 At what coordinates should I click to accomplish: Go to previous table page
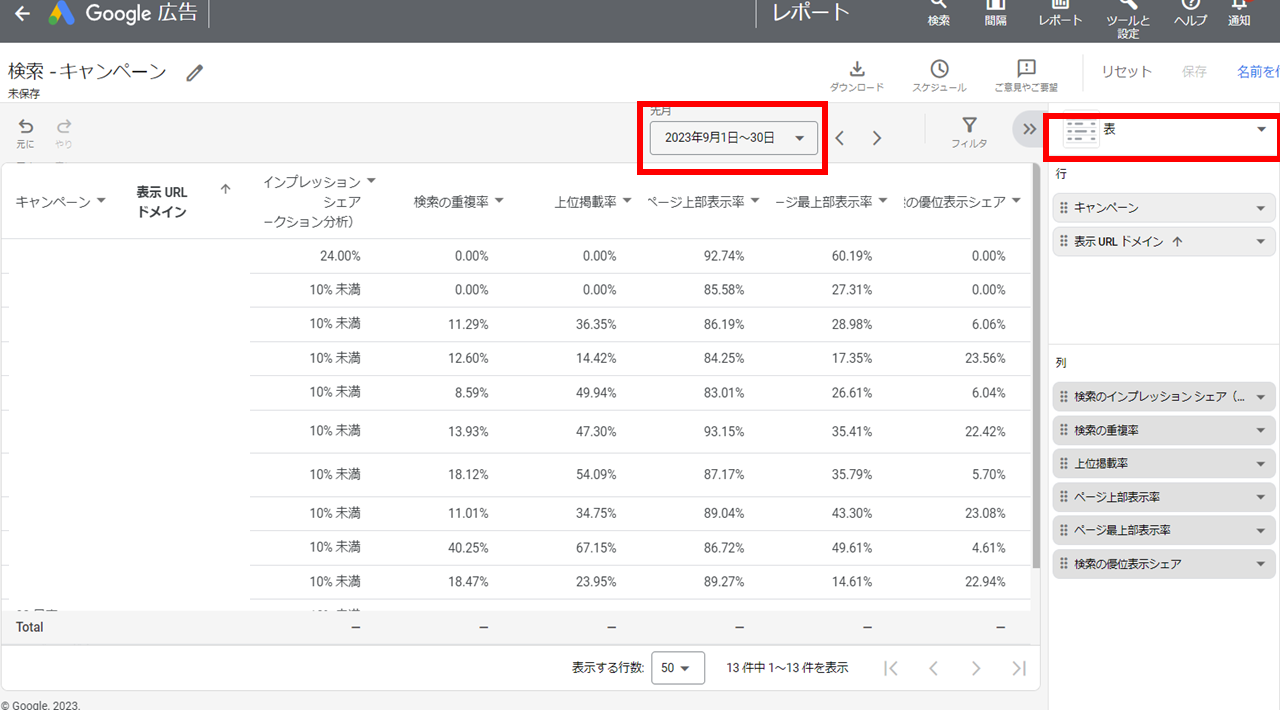click(933, 668)
